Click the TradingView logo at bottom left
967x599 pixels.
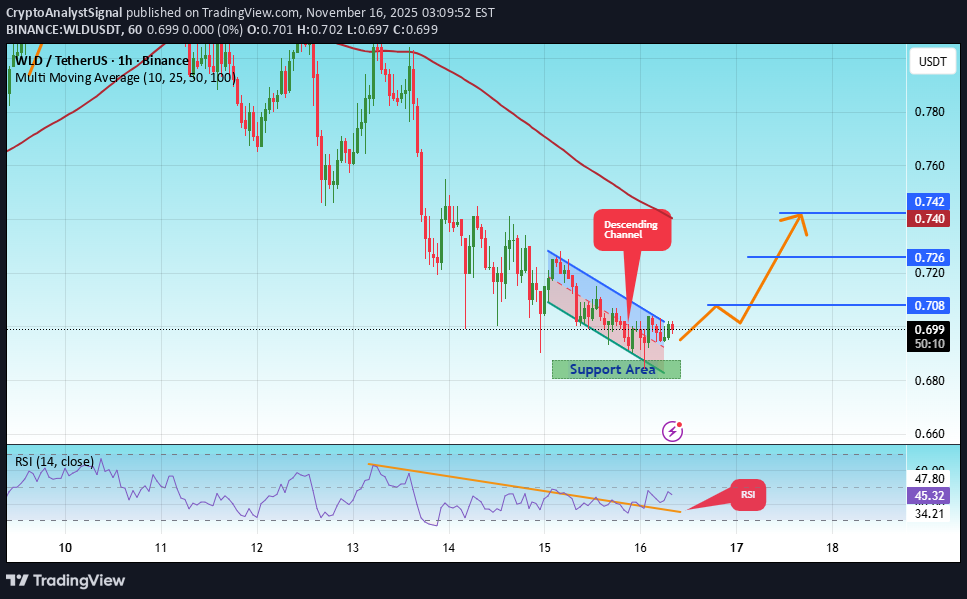click(67, 580)
